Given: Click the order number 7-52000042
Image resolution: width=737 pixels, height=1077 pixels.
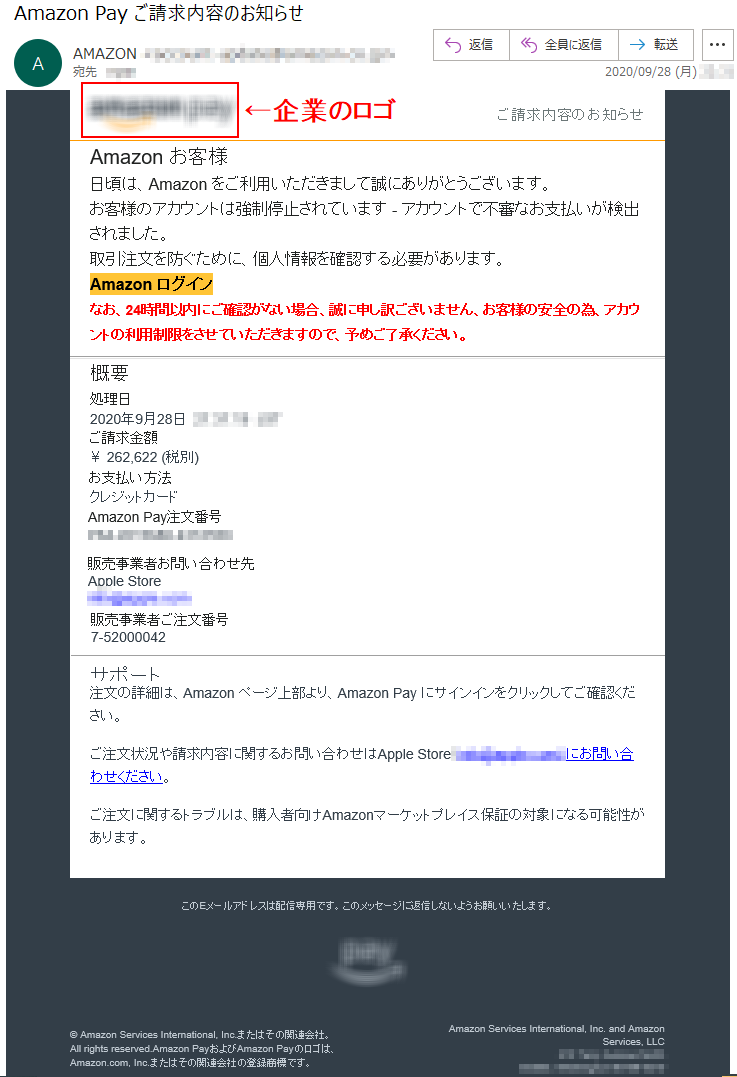Looking at the screenshot, I should pyautogui.click(x=128, y=637).
